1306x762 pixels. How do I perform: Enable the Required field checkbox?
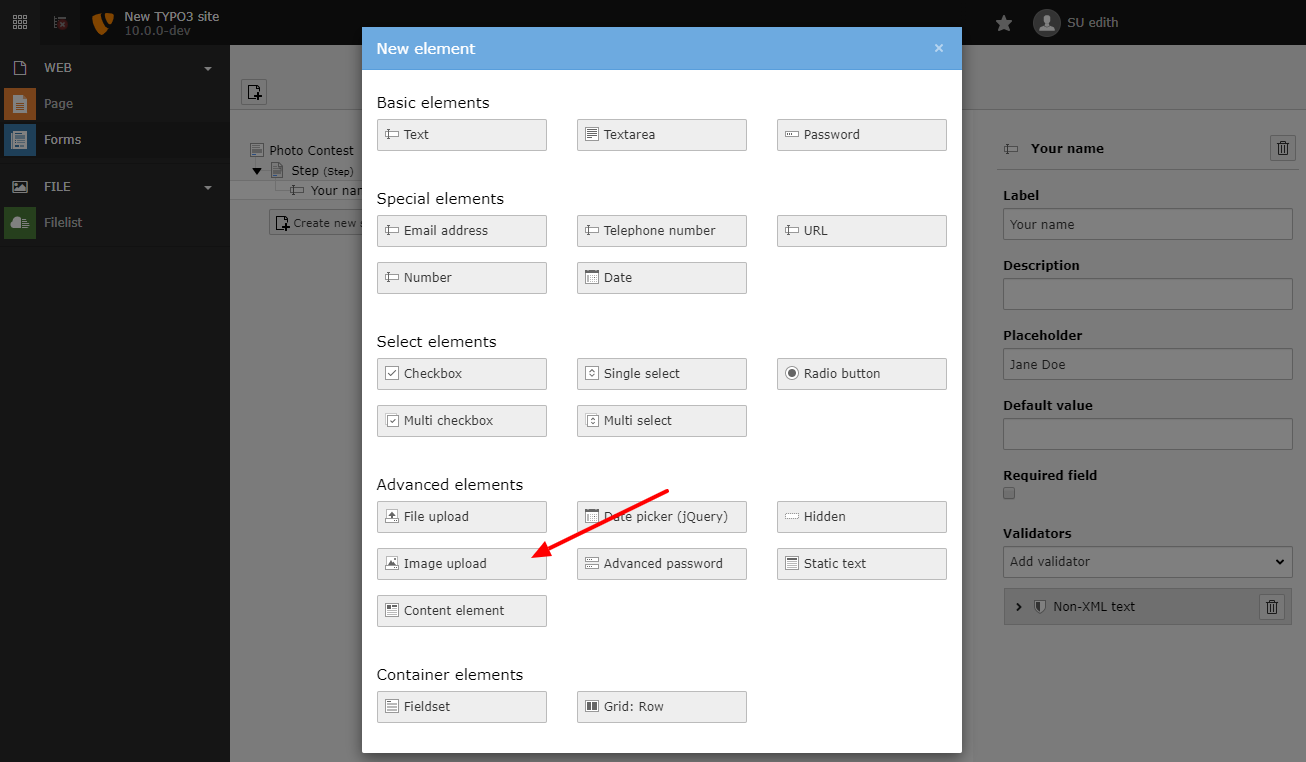[x=1009, y=492]
